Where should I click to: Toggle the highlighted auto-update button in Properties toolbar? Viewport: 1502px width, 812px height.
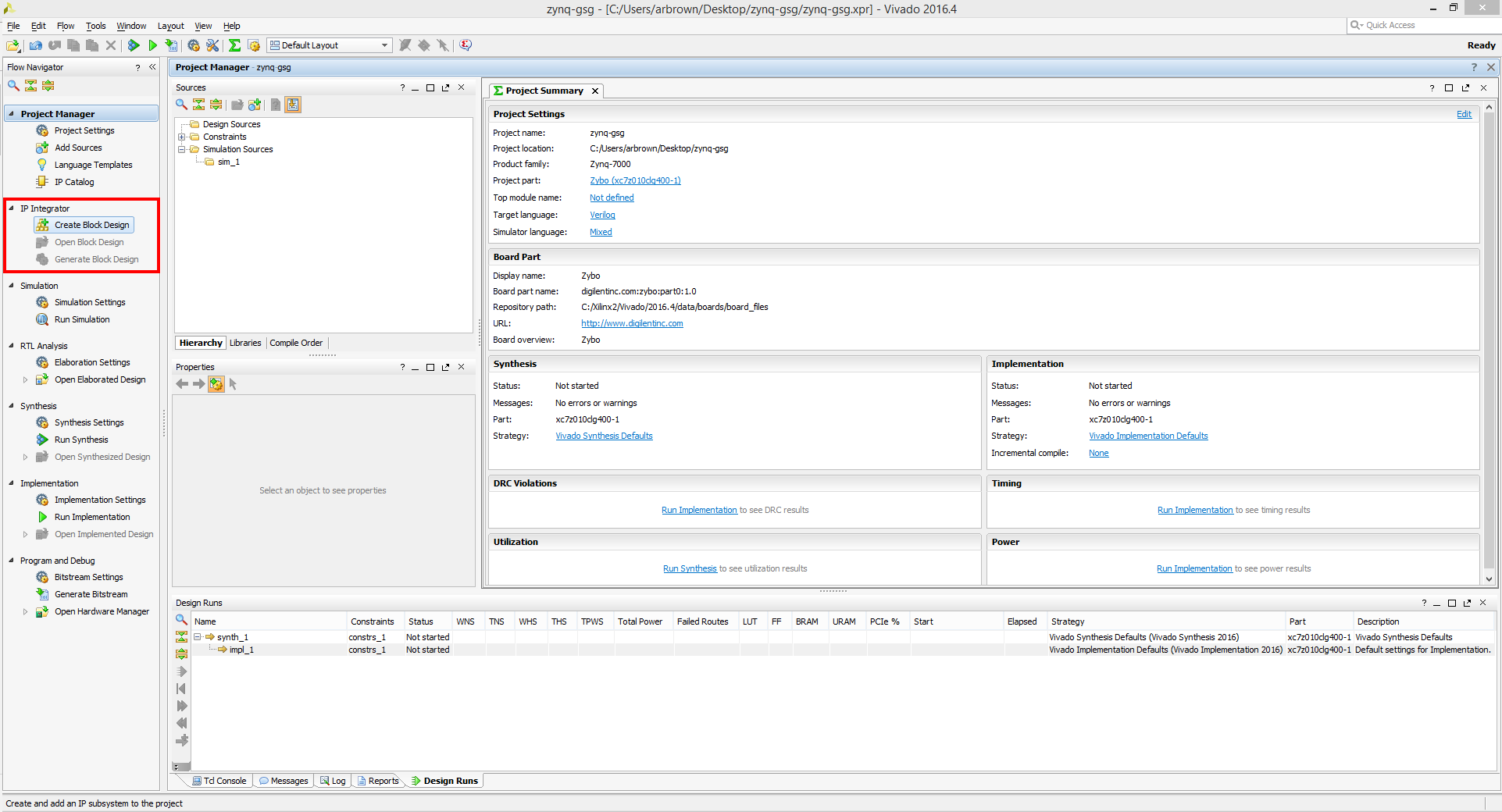click(216, 384)
